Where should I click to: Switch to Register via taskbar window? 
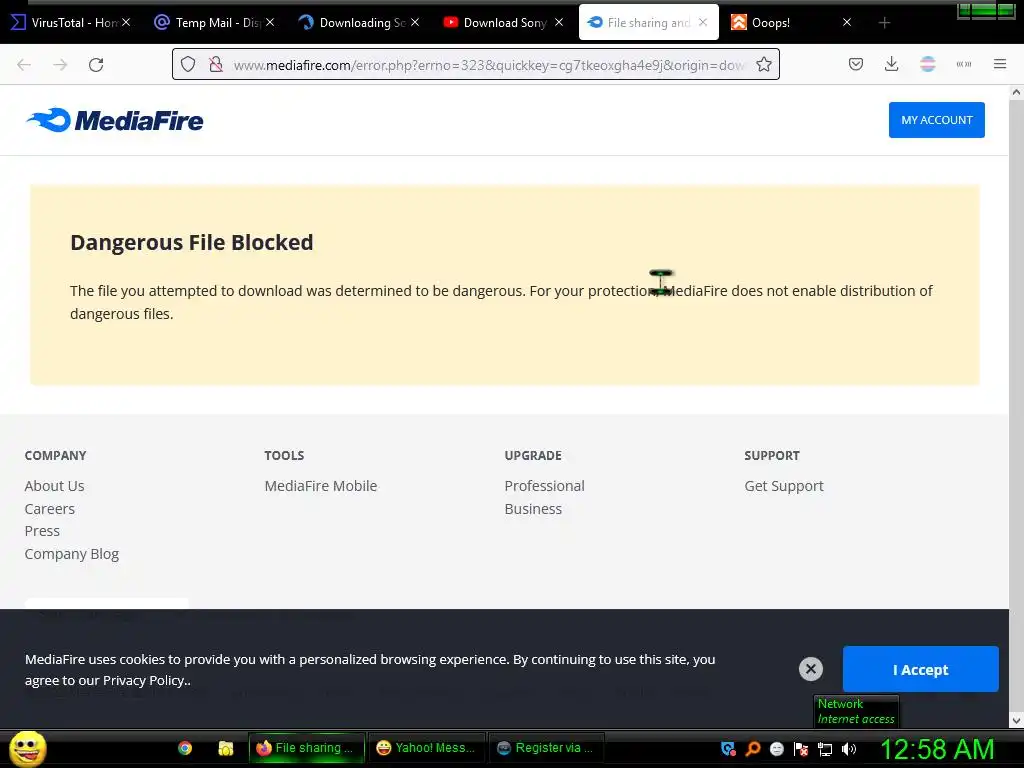click(x=547, y=748)
